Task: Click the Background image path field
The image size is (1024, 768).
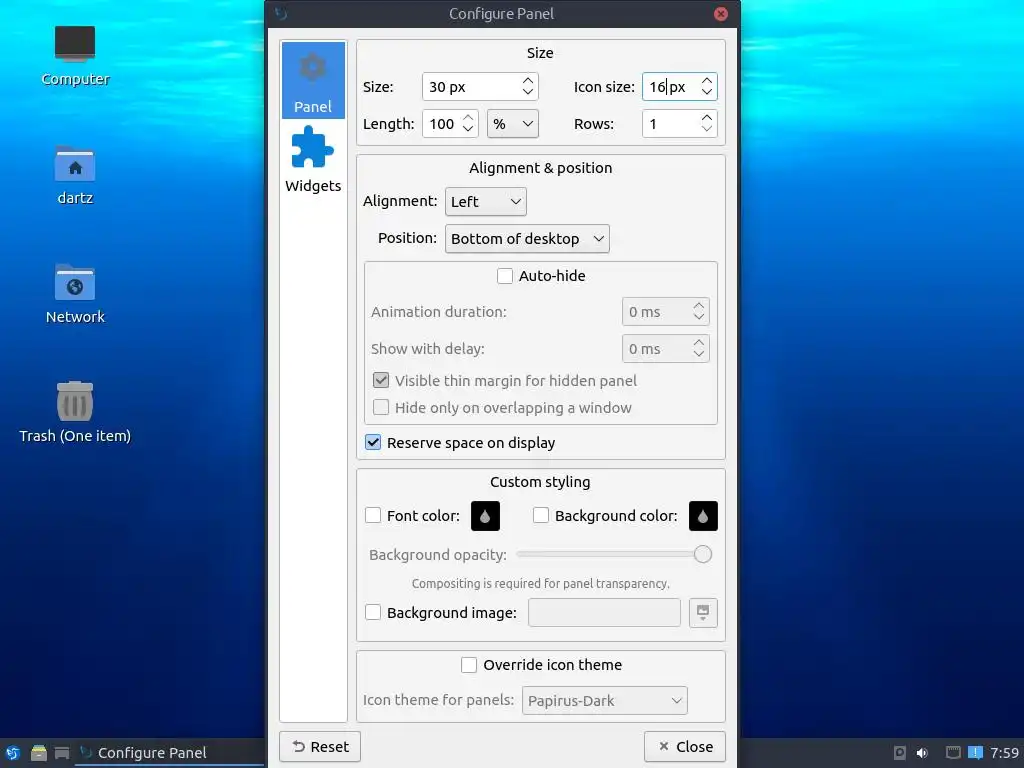Action: (604, 613)
